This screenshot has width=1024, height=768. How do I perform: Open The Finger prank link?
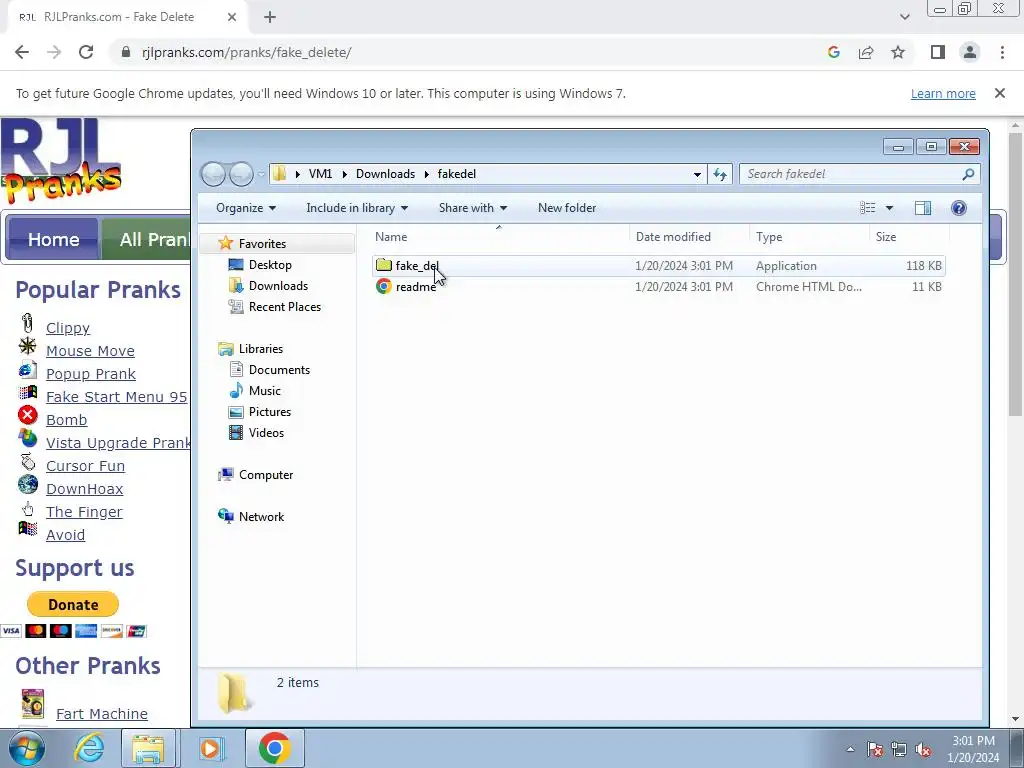pos(84,512)
